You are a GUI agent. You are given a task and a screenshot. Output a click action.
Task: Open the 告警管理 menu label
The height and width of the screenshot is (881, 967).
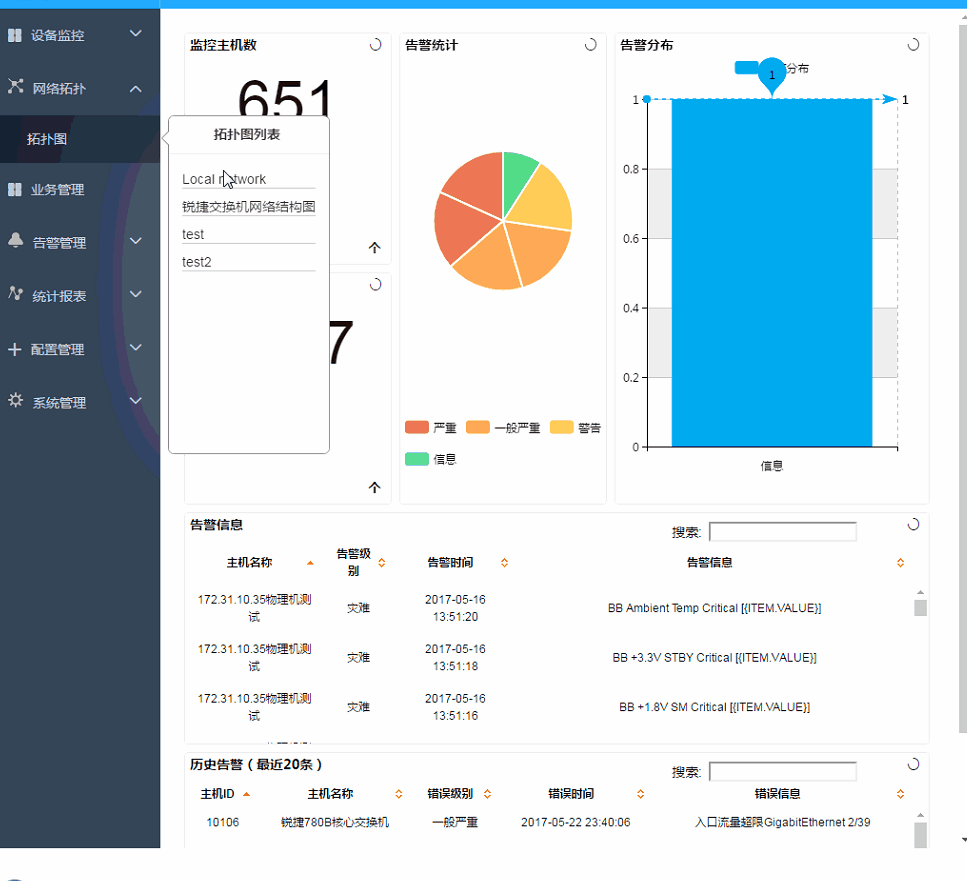[59, 243]
